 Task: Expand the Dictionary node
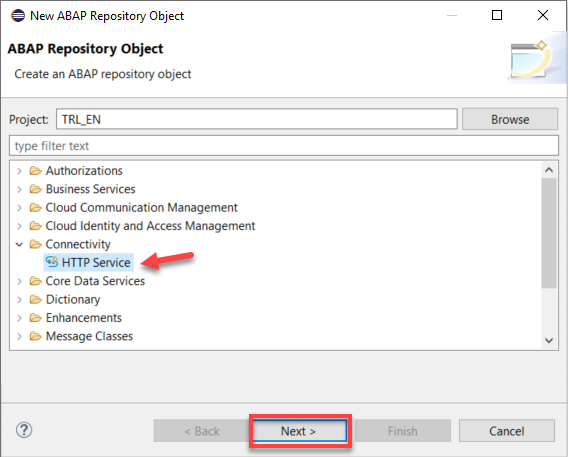click(20, 300)
